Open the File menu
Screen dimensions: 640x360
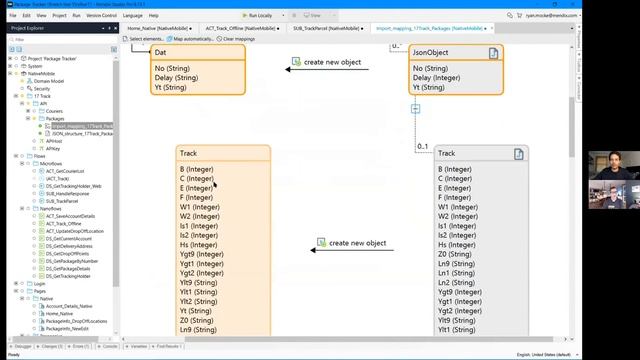[x=13, y=16]
